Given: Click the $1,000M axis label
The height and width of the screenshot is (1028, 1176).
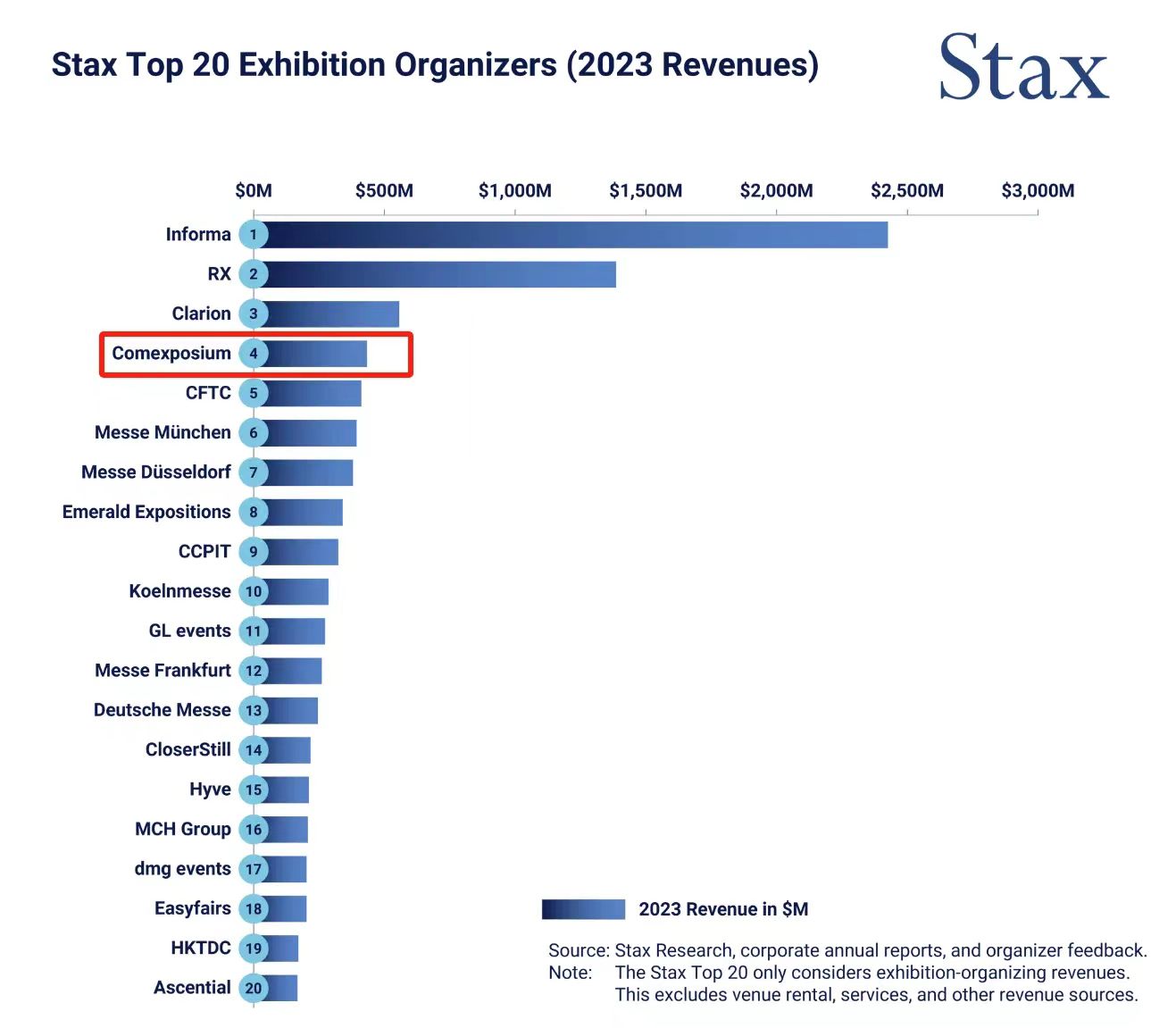Looking at the screenshot, I should tap(515, 190).
